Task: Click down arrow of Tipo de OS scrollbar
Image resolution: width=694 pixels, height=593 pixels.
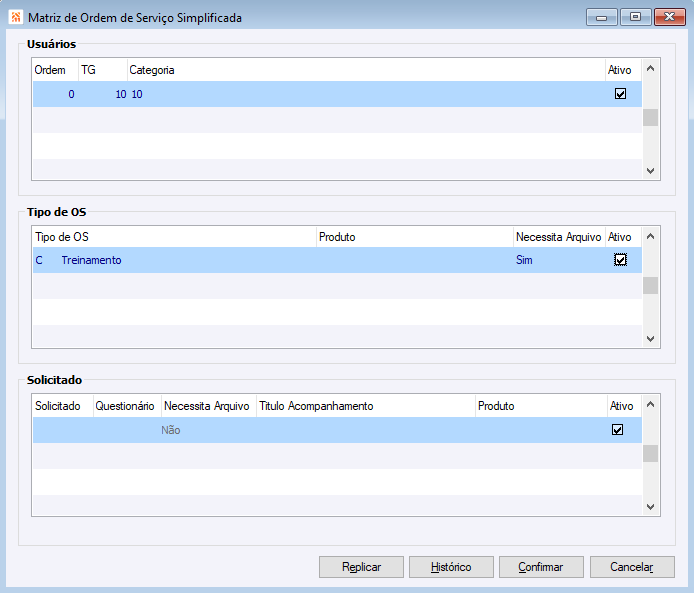Action: pyautogui.click(x=650, y=339)
